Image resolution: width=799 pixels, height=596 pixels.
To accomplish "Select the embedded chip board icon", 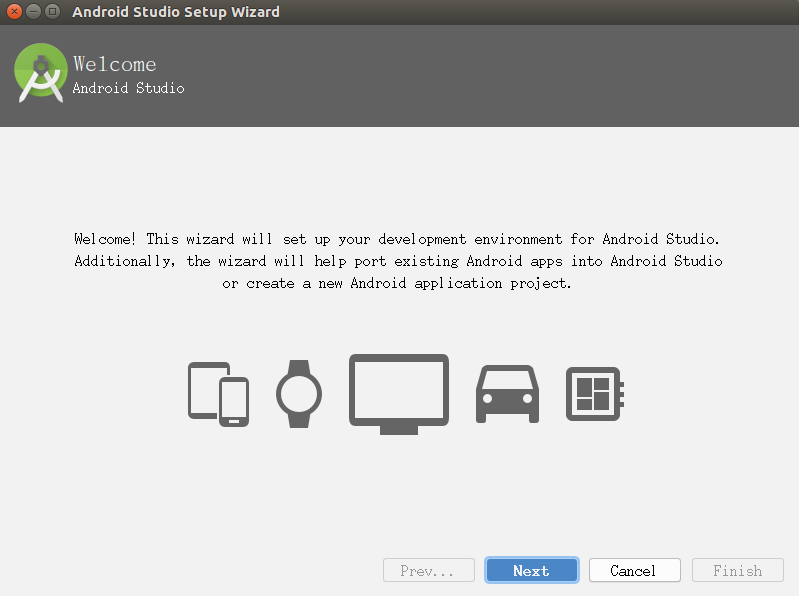I will click(595, 394).
